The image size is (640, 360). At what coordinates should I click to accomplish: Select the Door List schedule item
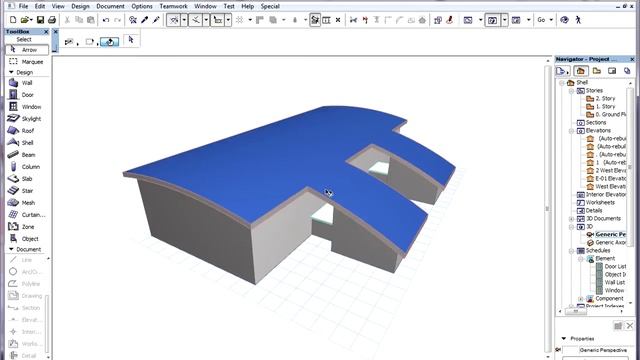coord(611,267)
